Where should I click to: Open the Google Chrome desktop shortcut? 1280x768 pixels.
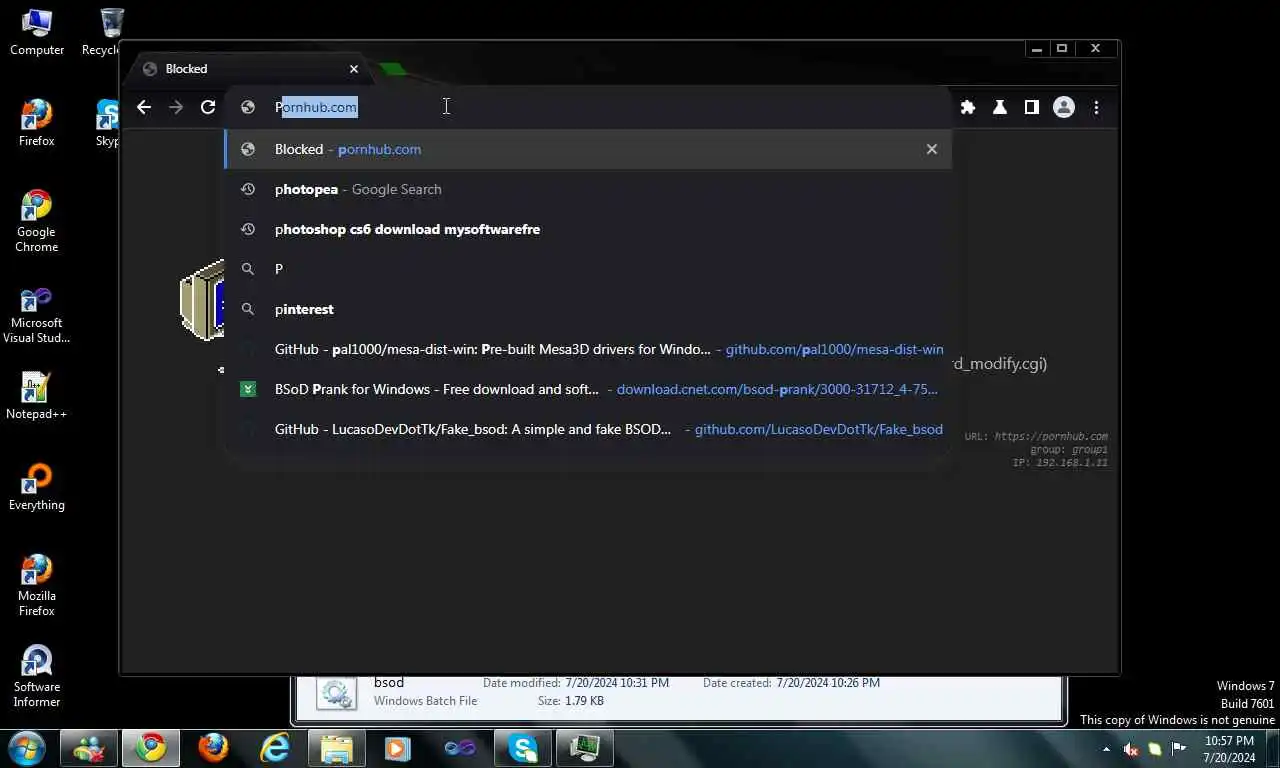pyautogui.click(x=37, y=221)
